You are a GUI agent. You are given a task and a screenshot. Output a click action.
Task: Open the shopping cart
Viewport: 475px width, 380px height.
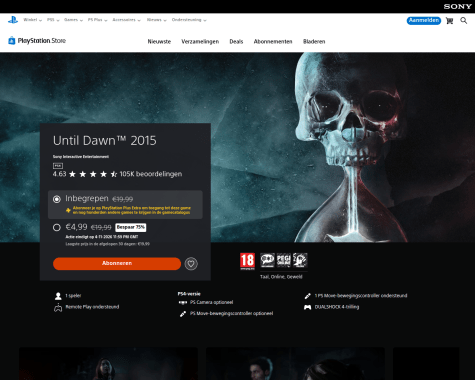point(449,21)
